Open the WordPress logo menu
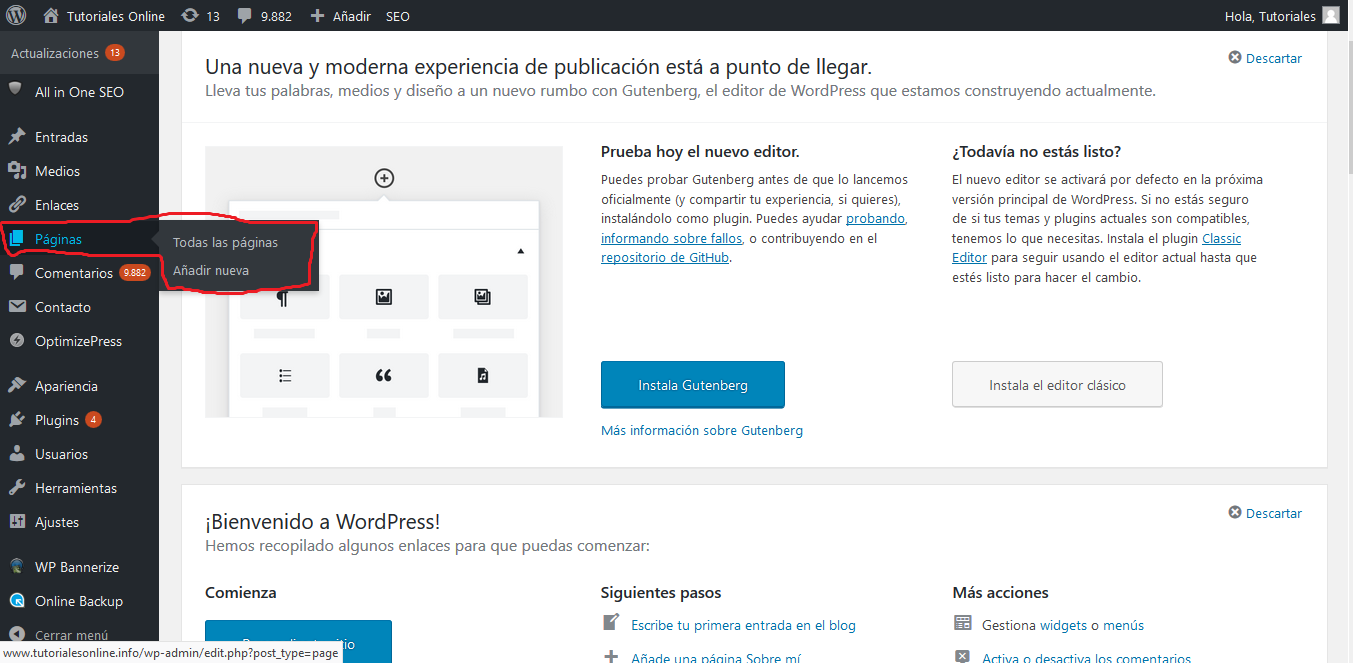1353x663 pixels. point(15,16)
